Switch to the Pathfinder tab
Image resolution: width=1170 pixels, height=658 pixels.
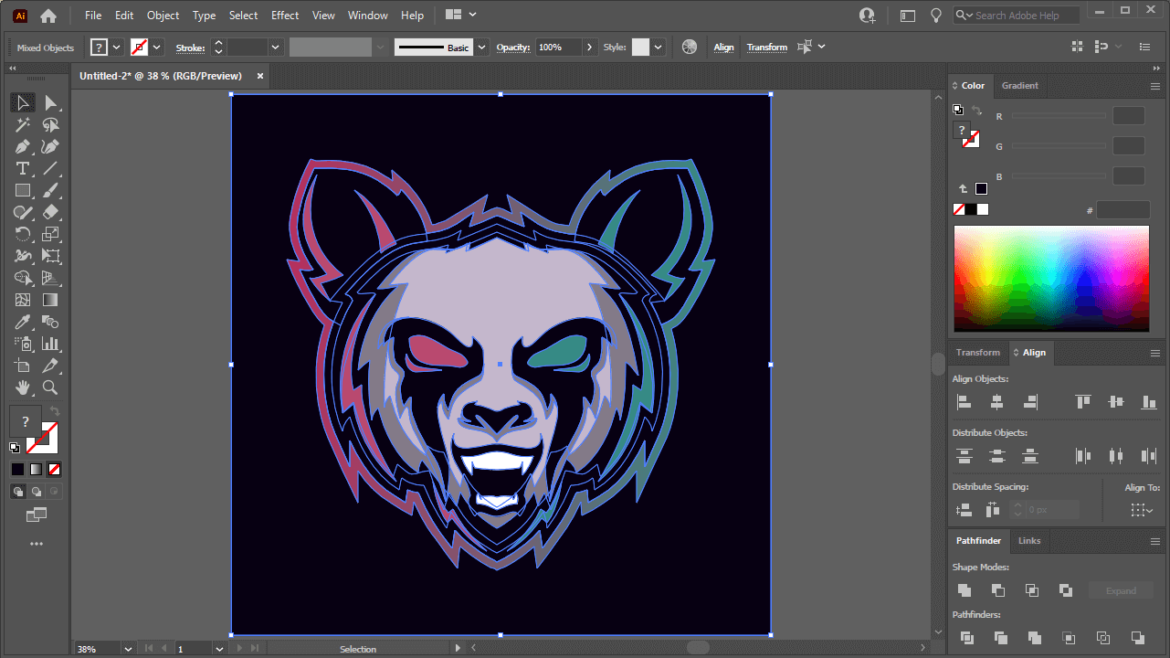pyautogui.click(x=978, y=541)
